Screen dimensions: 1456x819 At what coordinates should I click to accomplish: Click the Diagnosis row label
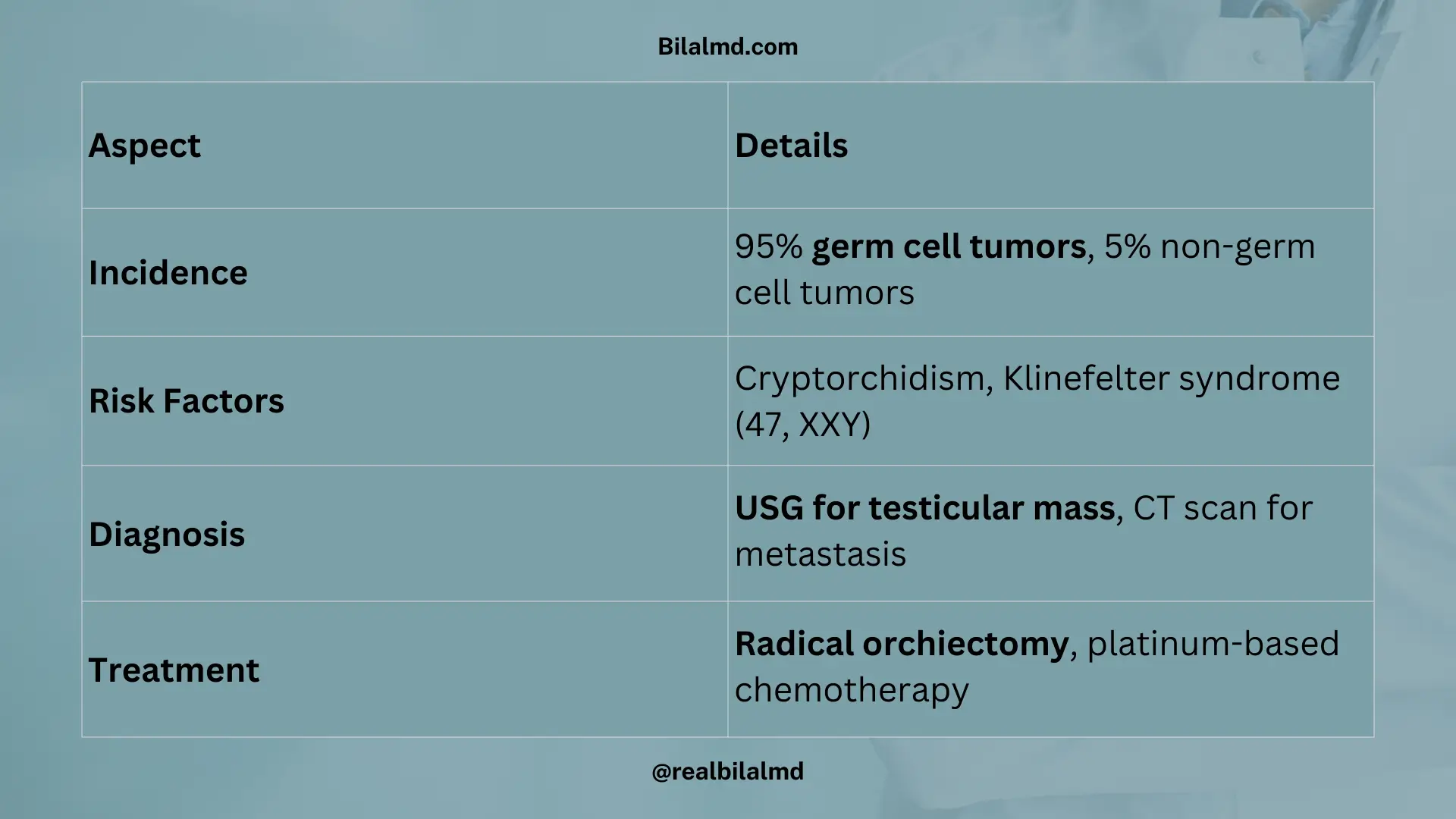point(166,535)
